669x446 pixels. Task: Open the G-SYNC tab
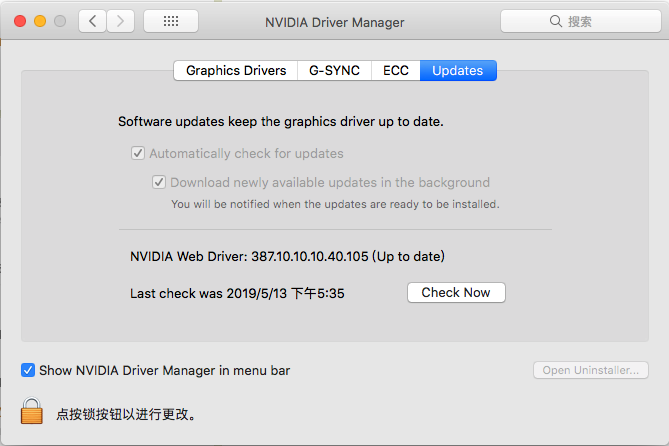point(334,70)
